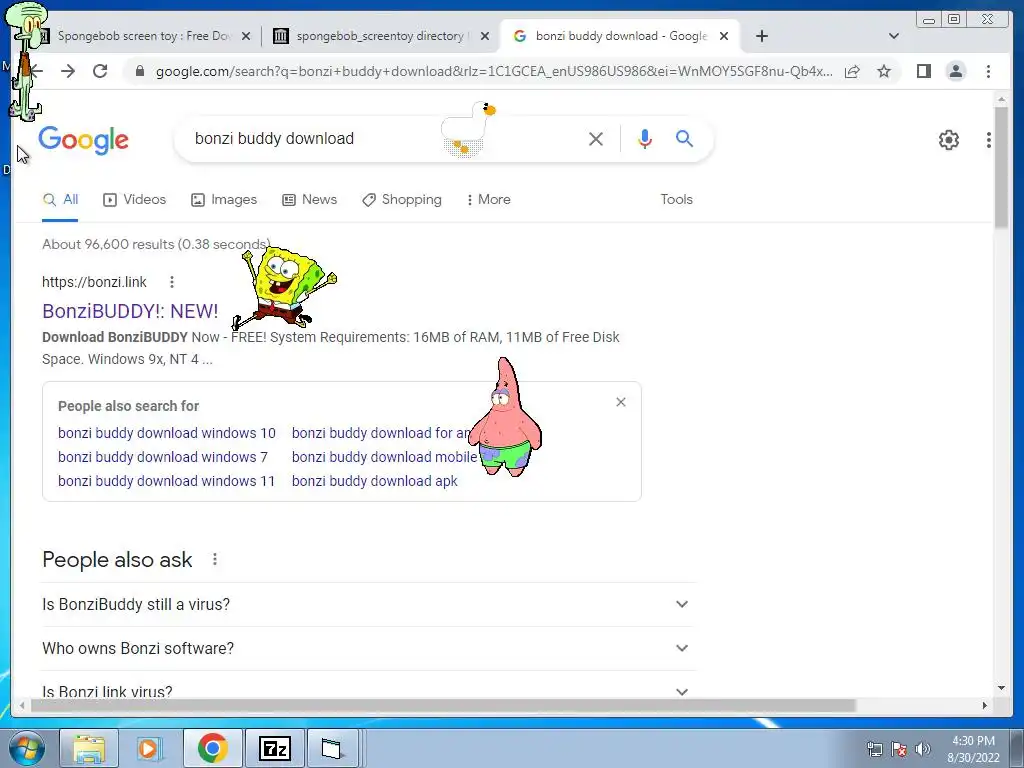
Task: Open the Action Center flag icon
Action: coord(899,749)
